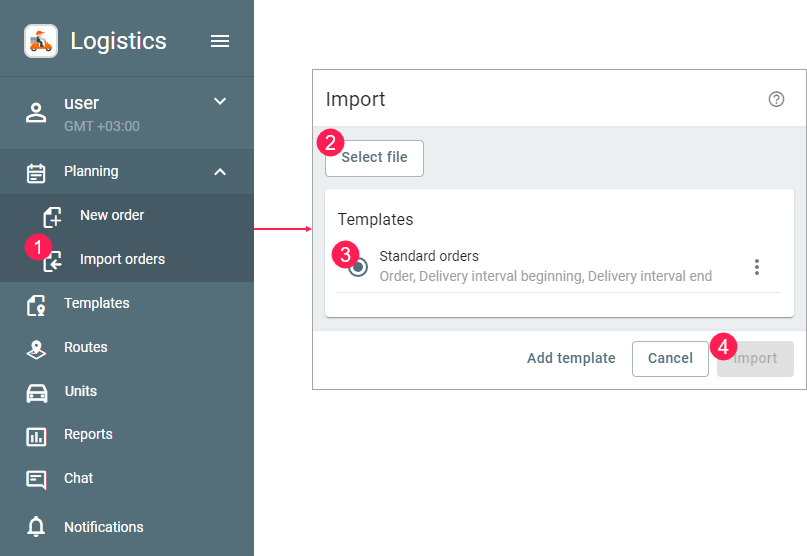This screenshot has width=807, height=556.
Task: Toggle the hamburger menu icon
Action: tap(220, 41)
